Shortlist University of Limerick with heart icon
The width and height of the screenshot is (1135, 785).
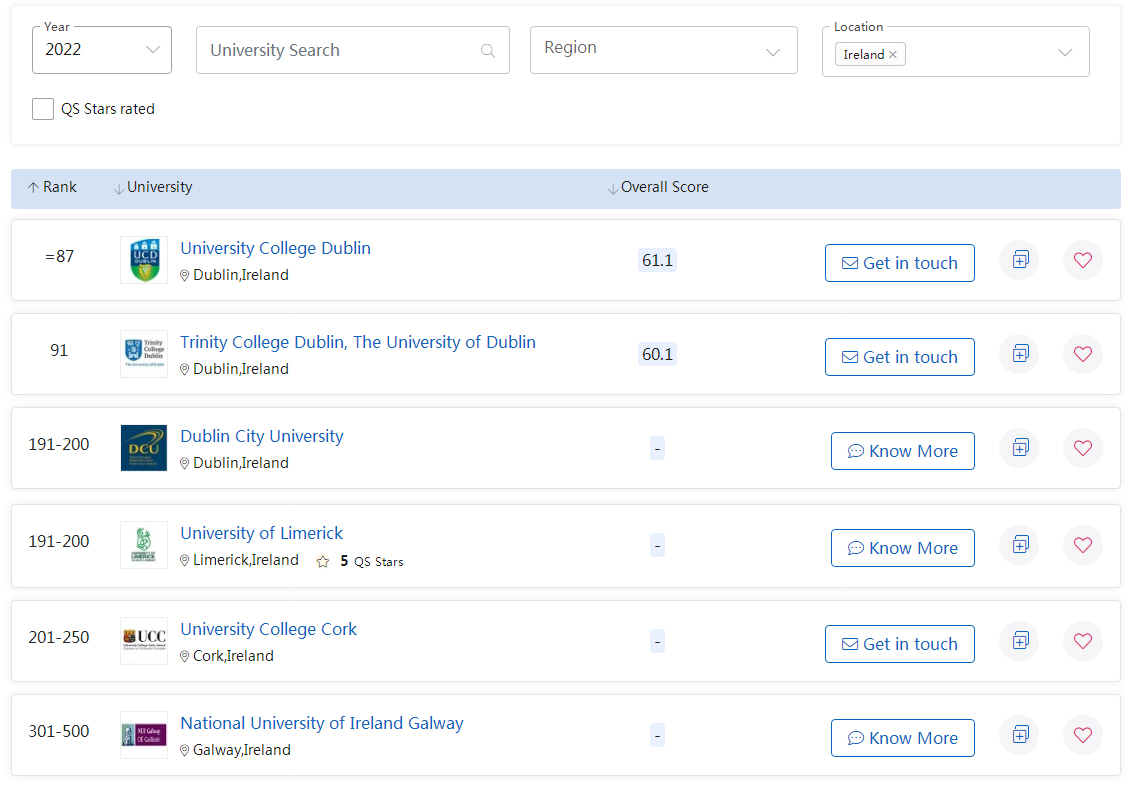[1082, 545]
